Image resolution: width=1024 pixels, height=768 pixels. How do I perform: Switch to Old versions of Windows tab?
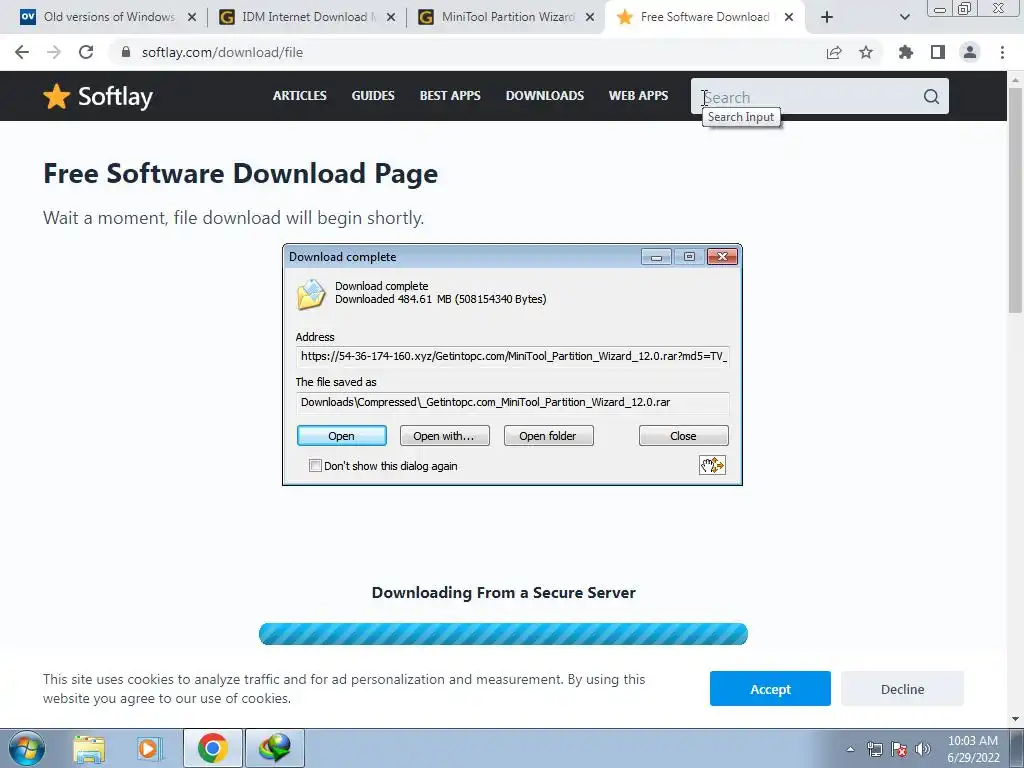pos(109,17)
